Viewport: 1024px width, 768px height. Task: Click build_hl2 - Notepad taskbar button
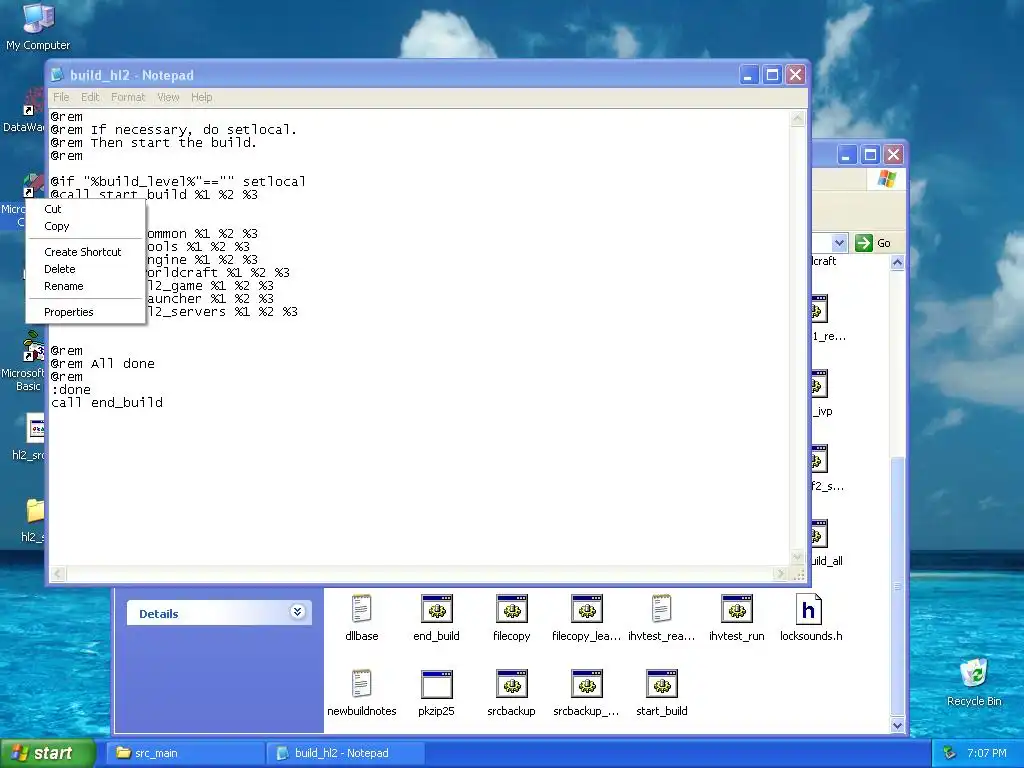tap(346, 753)
